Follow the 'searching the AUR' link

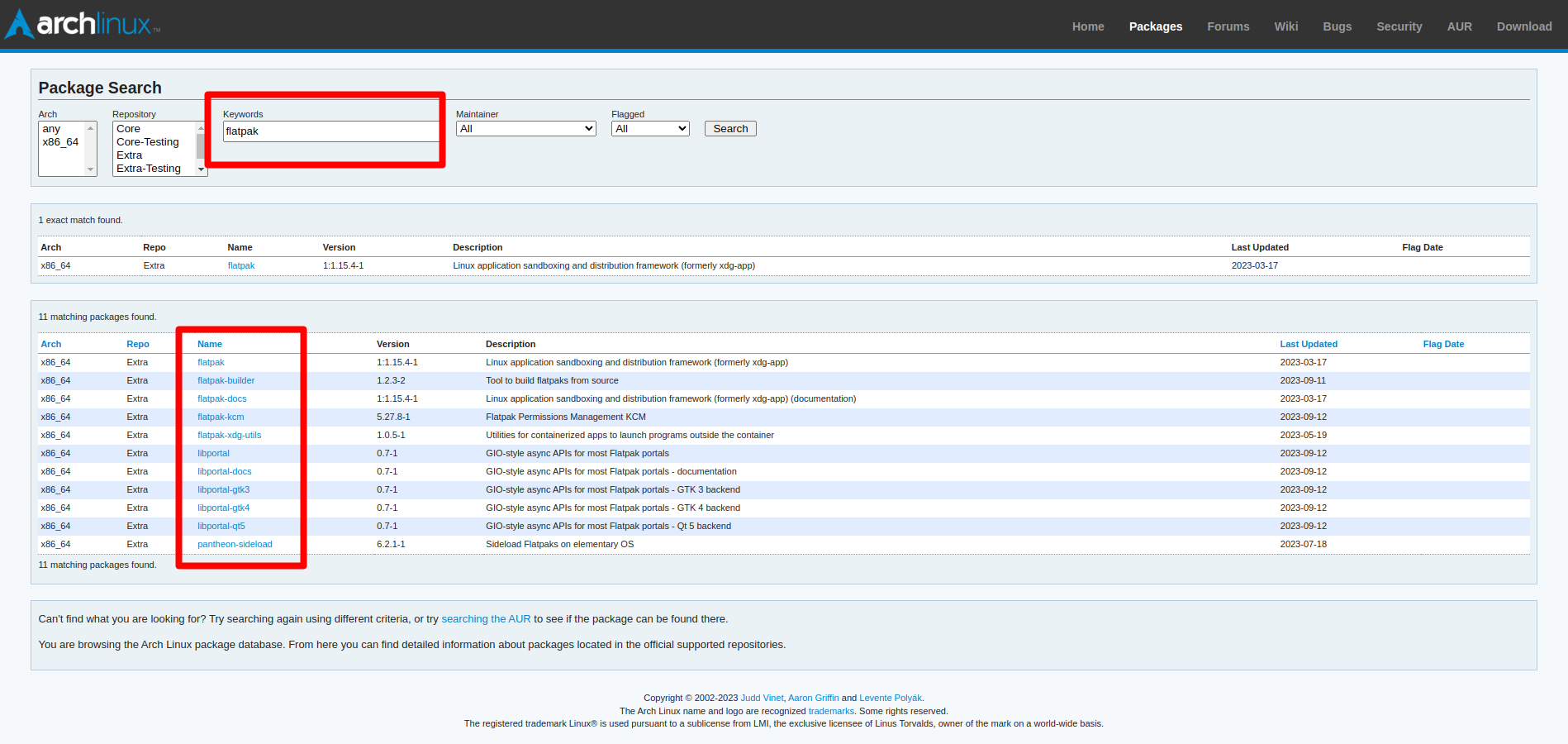tap(486, 619)
